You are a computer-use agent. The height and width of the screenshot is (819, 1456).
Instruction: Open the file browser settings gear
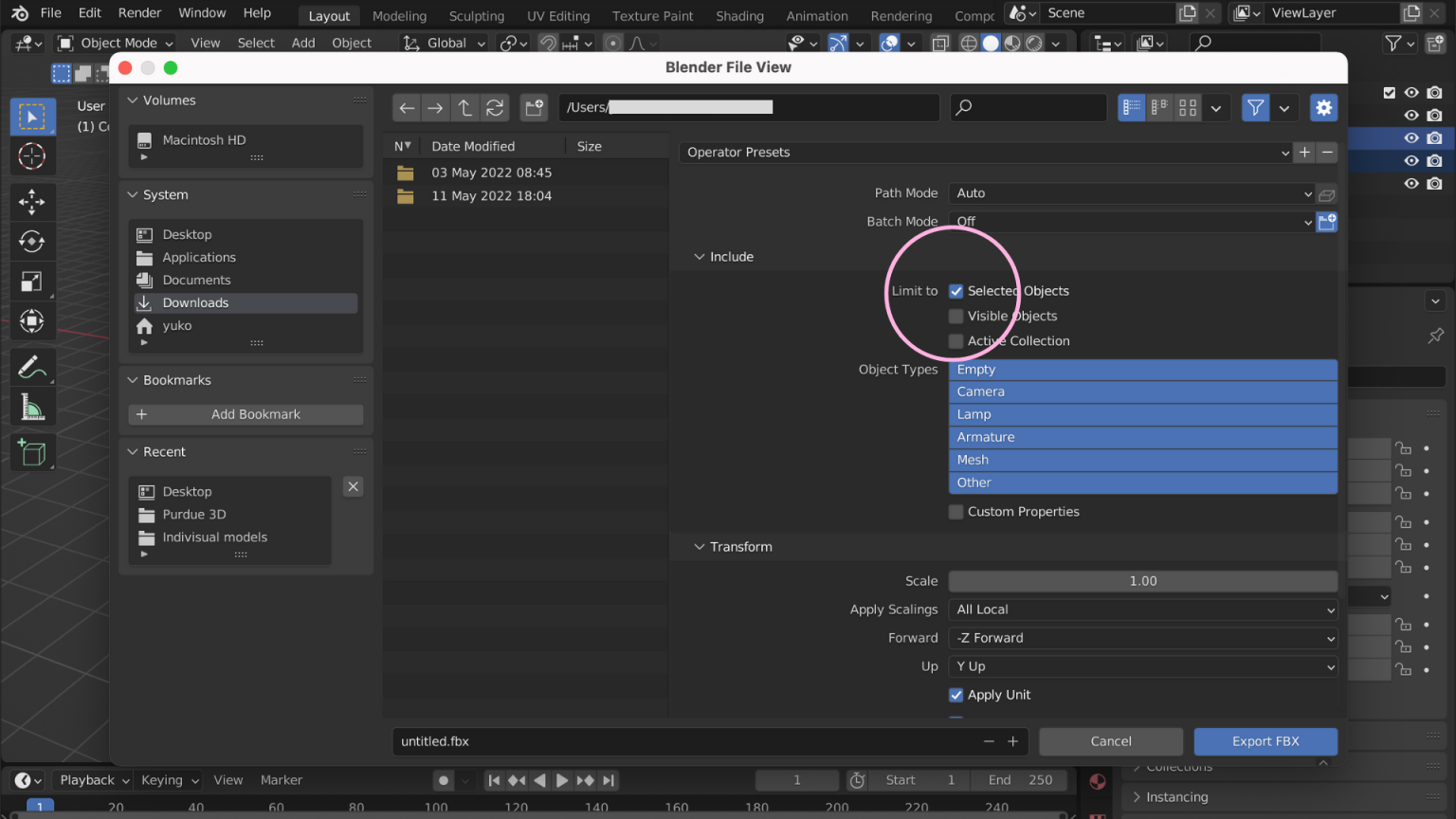click(x=1323, y=107)
